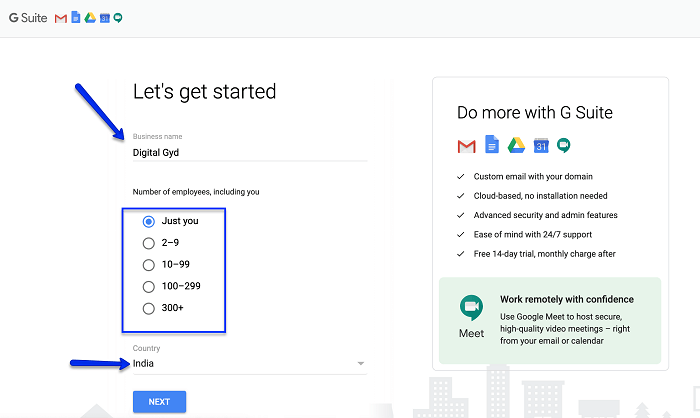
Task: Click the Gmail icon in the header
Action: [x=61, y=18]
